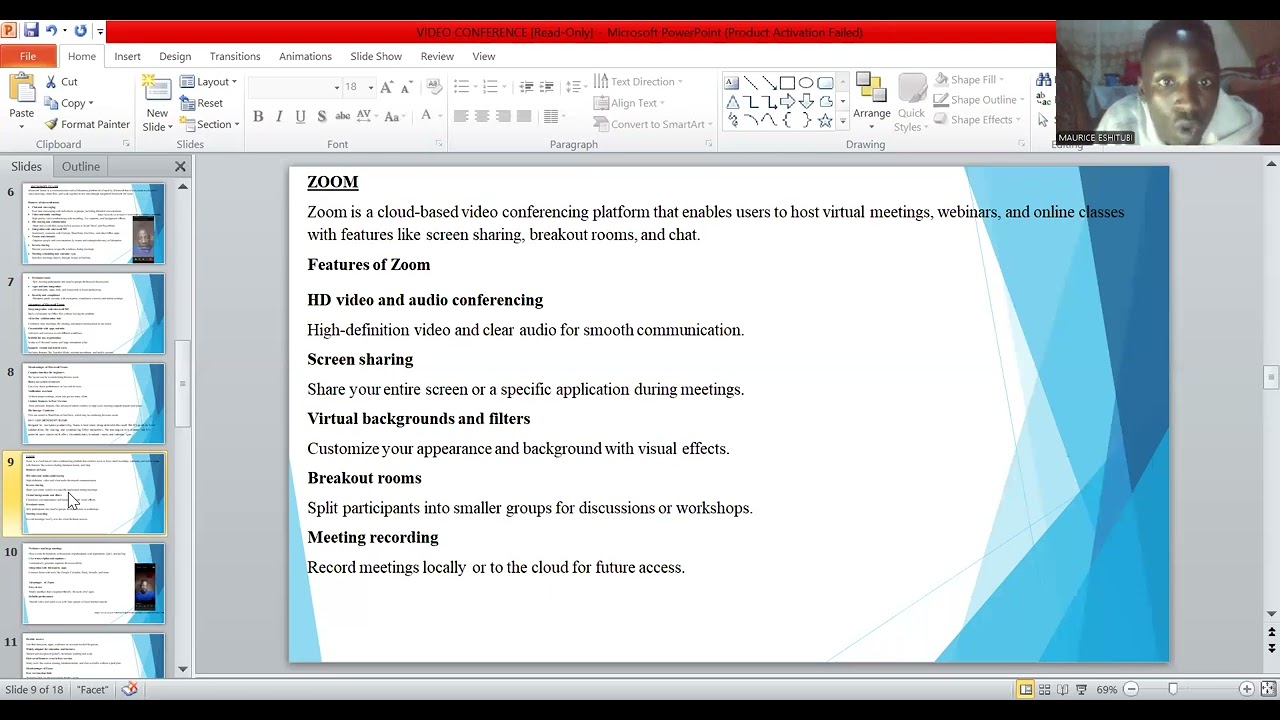This screenshot has height=720, width=1280.
Task: Switch to the Outline pane tab
Action: pos(81,166)
